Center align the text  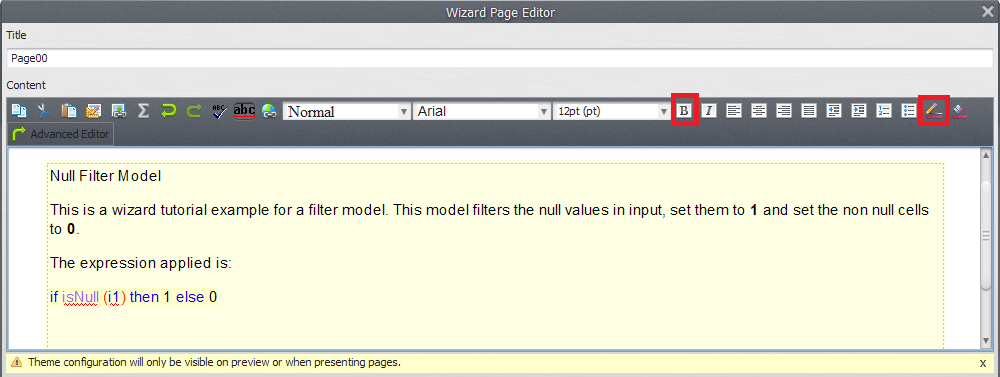tap(759, 111)
